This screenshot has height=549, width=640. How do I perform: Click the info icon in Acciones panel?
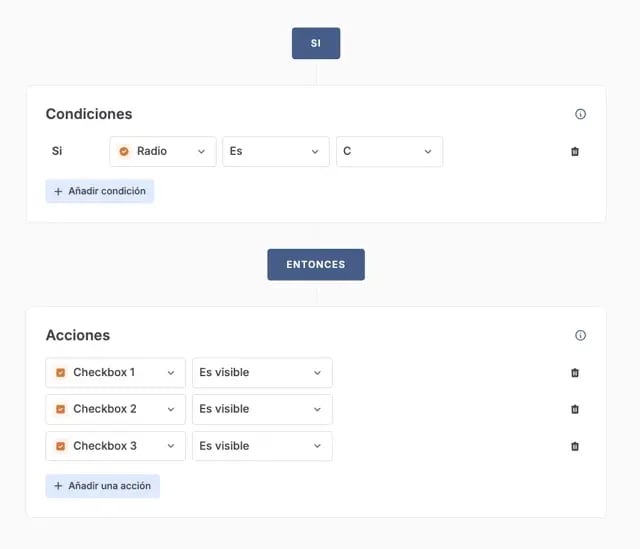580,335
